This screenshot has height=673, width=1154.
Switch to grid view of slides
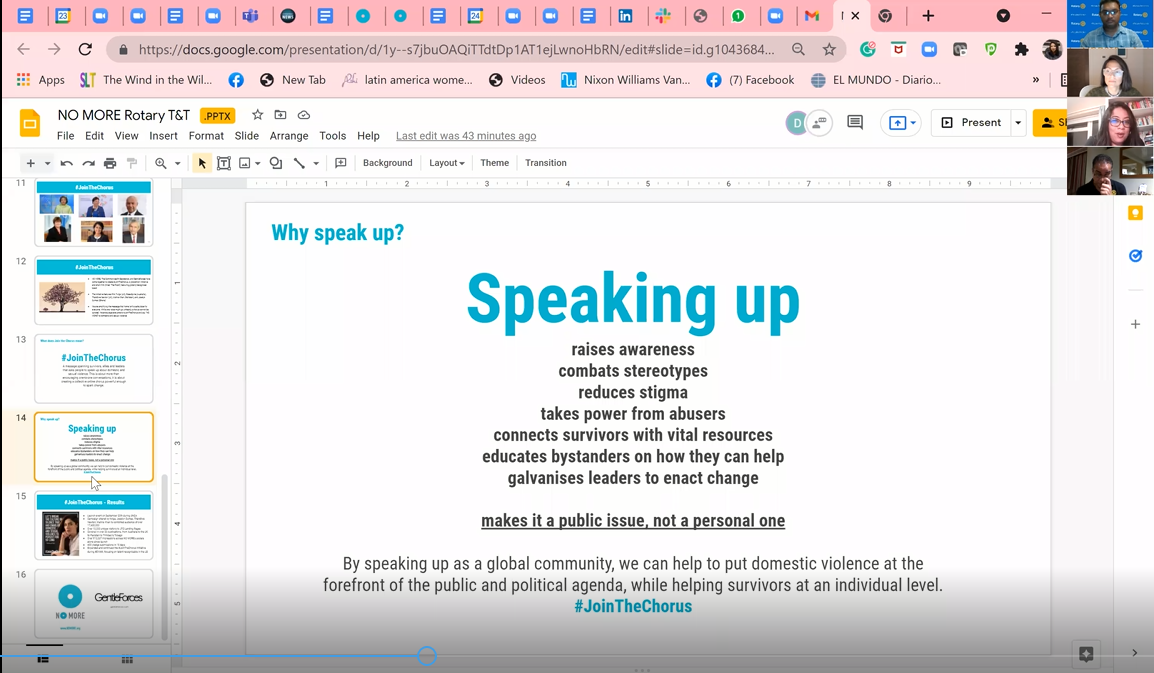coord(127,659)
